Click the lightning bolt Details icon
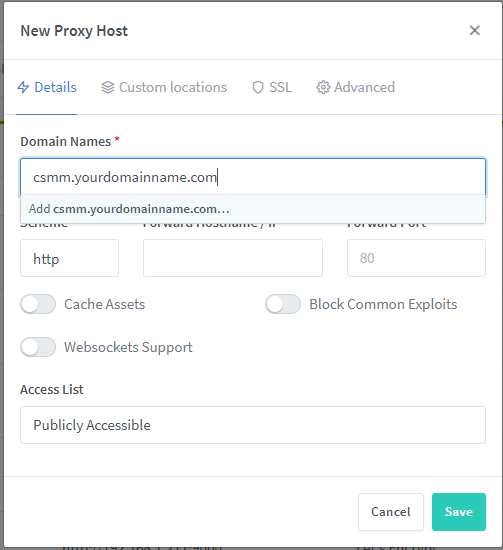This screenshot has width=503, height=550. 23,87
